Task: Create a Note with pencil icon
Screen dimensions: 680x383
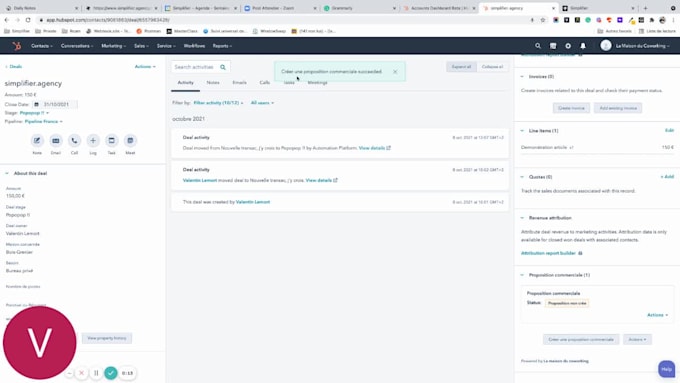Action: point(37,141)
